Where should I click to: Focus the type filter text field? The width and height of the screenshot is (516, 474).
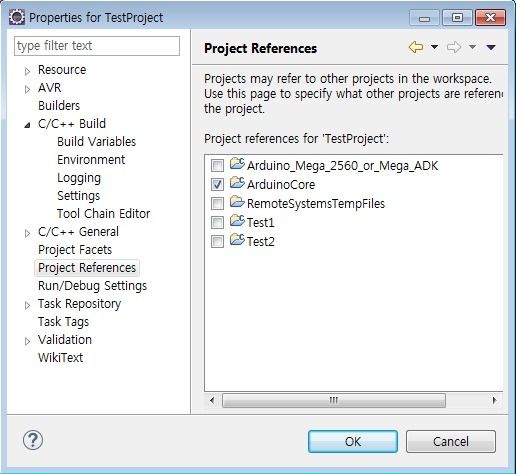tap(97, 46)
